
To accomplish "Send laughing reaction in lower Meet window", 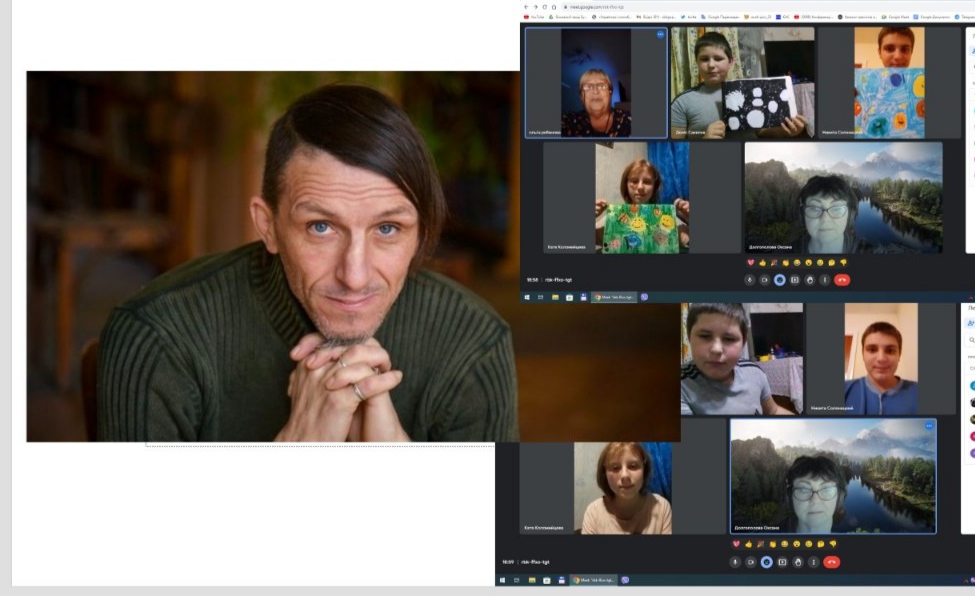I will pyautogui.click(x=784, y=544).
